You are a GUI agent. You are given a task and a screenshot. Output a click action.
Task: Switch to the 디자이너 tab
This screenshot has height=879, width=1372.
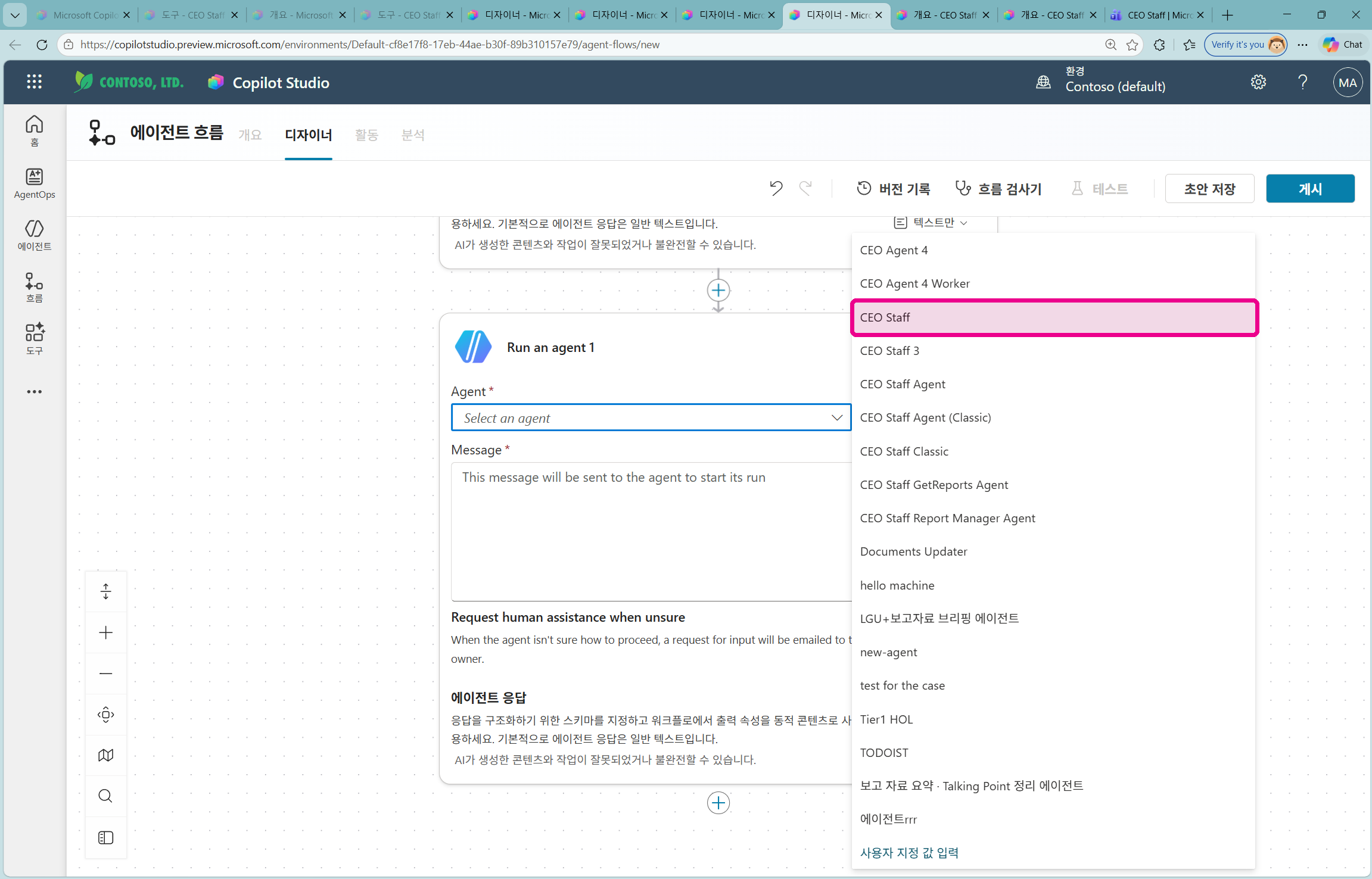pyautogui.click(x=309, y=135)
